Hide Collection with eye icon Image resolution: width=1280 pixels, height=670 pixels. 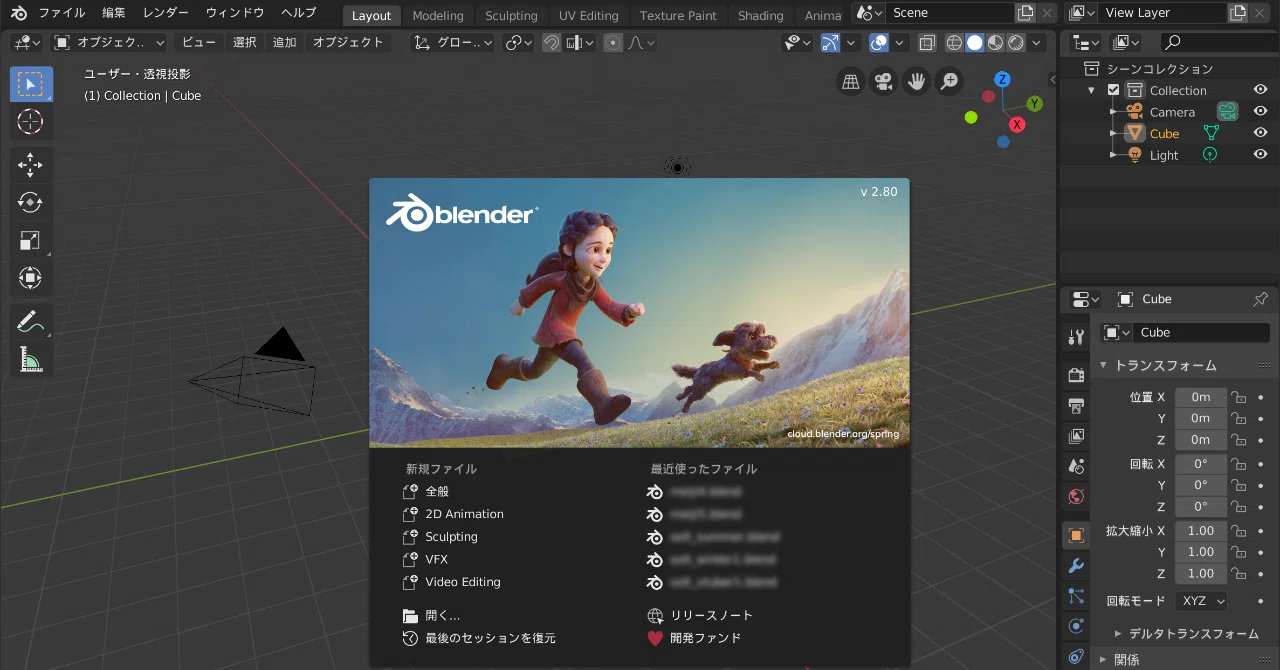[x=1260, y=90]
